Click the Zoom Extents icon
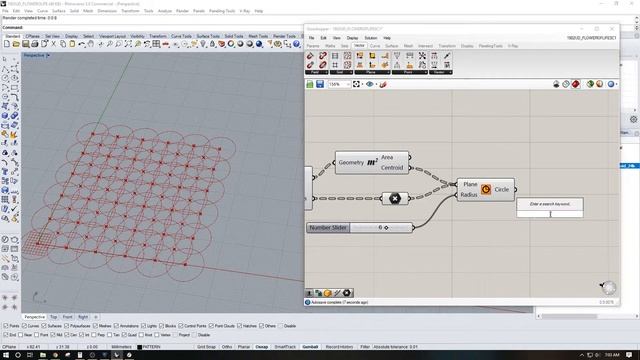Screen dimensions: 640x360 (128, 44)
